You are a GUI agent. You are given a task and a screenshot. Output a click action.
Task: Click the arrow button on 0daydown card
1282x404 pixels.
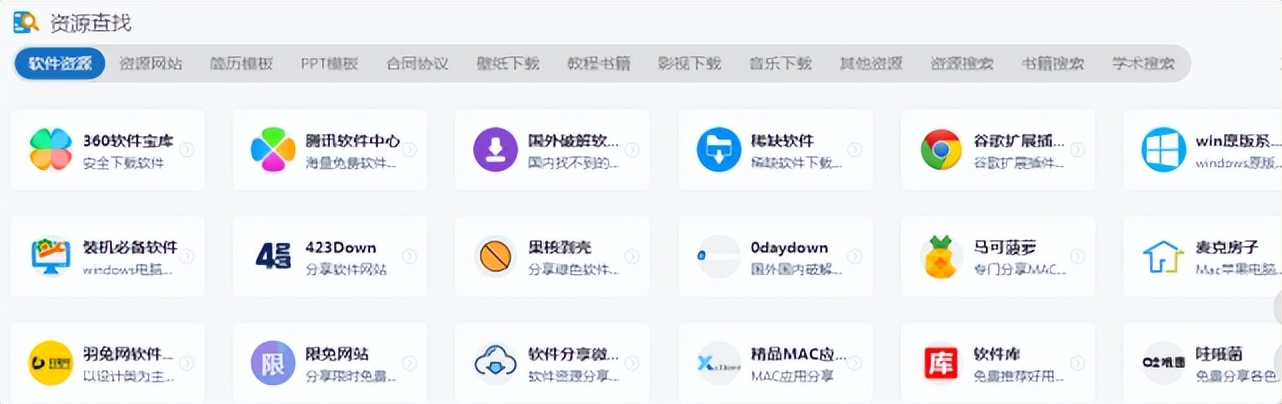[854, 256]
